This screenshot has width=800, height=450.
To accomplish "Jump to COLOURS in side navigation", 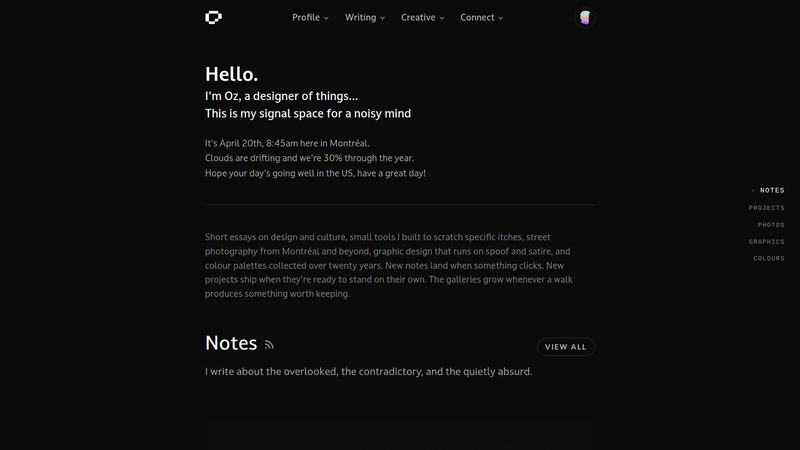I will [x=769, y=258].
